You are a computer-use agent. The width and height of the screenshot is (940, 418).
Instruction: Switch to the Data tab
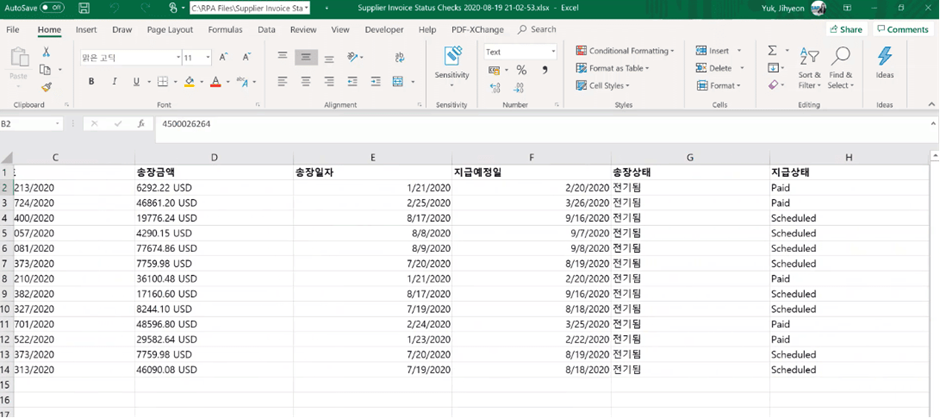[x=267, y=29]
